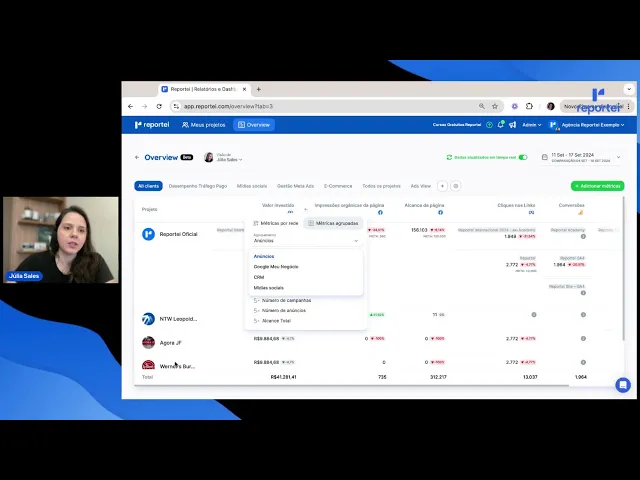Go back with the browser back arrow
The height and width of the screenshot is (480, 640).
131,107
